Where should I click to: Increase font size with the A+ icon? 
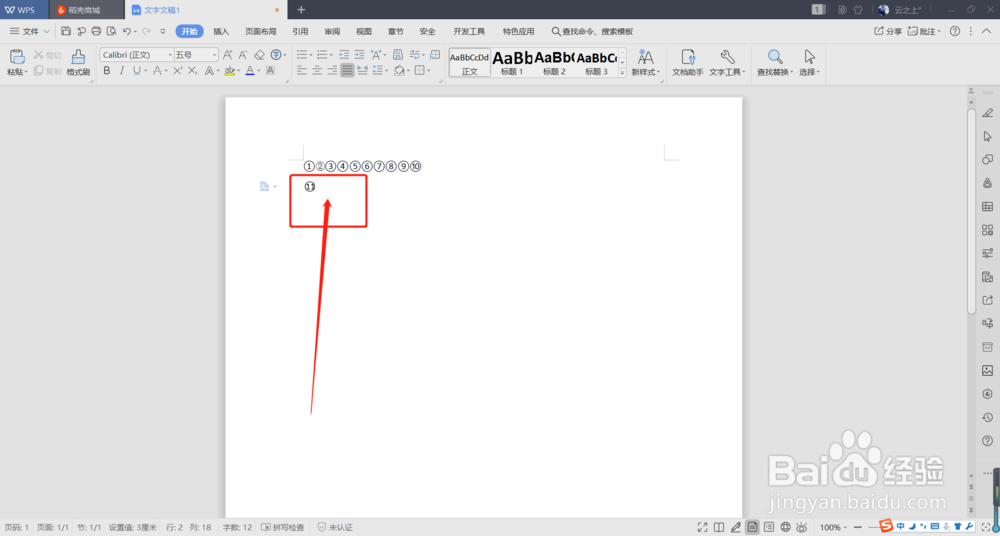coord(228,55)
